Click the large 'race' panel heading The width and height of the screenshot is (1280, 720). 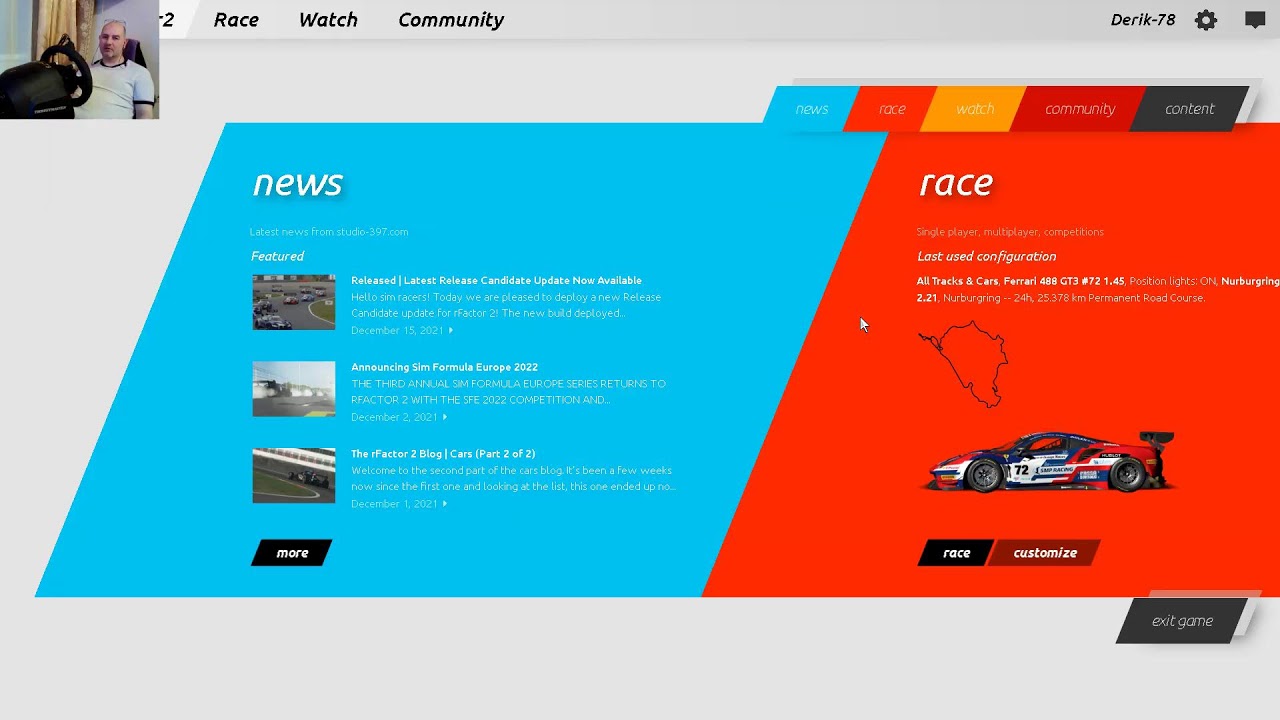(x=956, y=183)
